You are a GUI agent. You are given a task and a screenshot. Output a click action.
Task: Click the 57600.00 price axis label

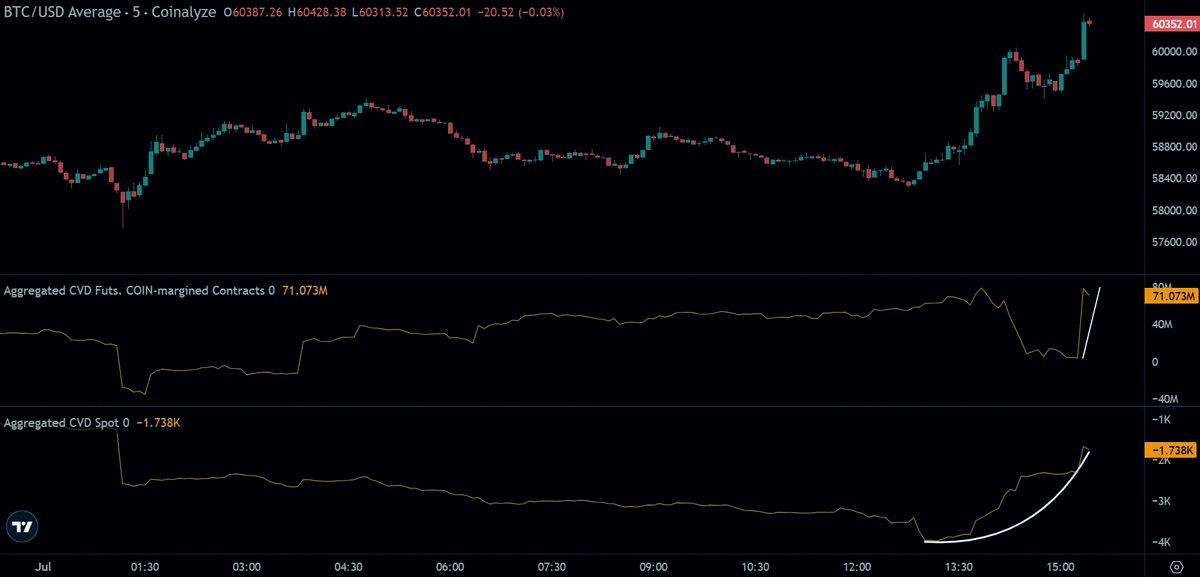(x=1174, y=243)
